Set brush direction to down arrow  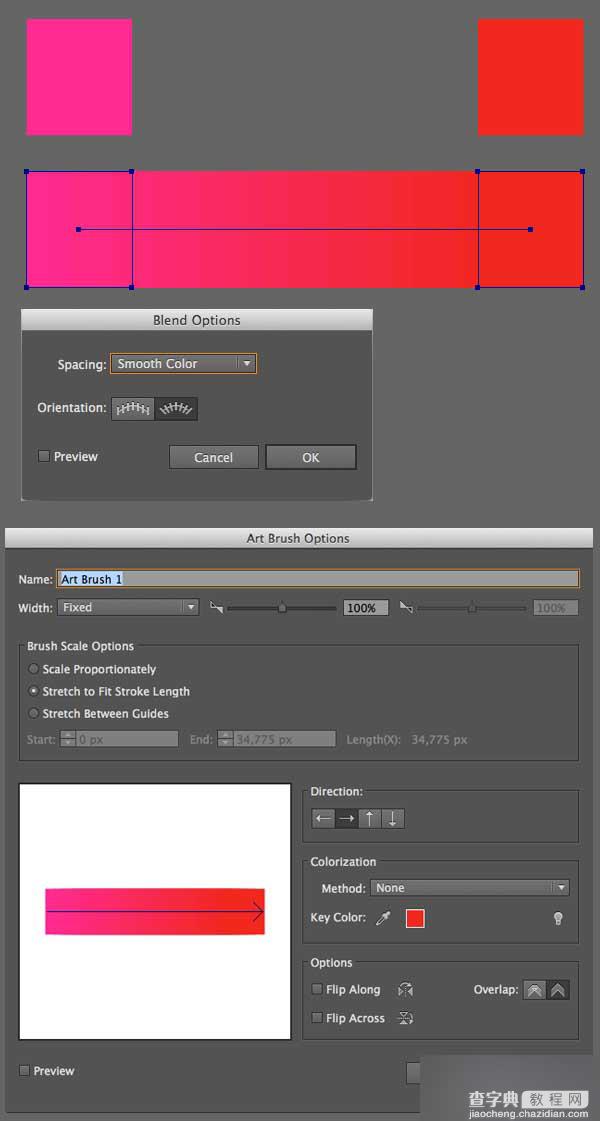(x=393, y=819)
